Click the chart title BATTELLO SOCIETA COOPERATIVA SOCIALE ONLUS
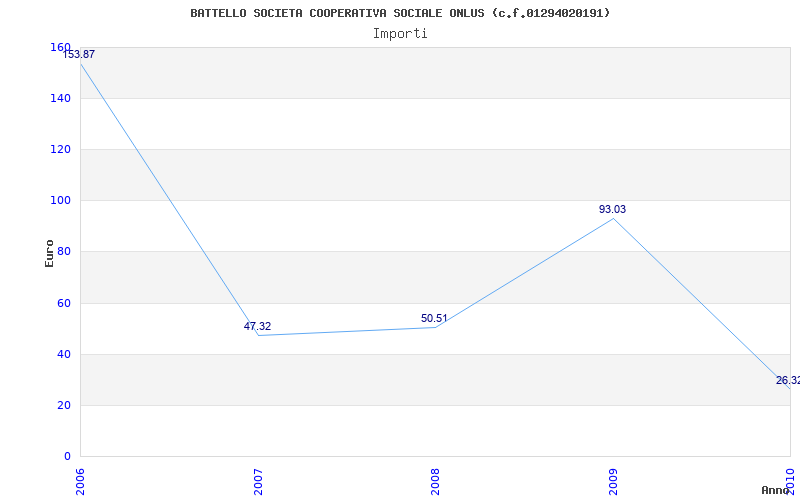 400,13
